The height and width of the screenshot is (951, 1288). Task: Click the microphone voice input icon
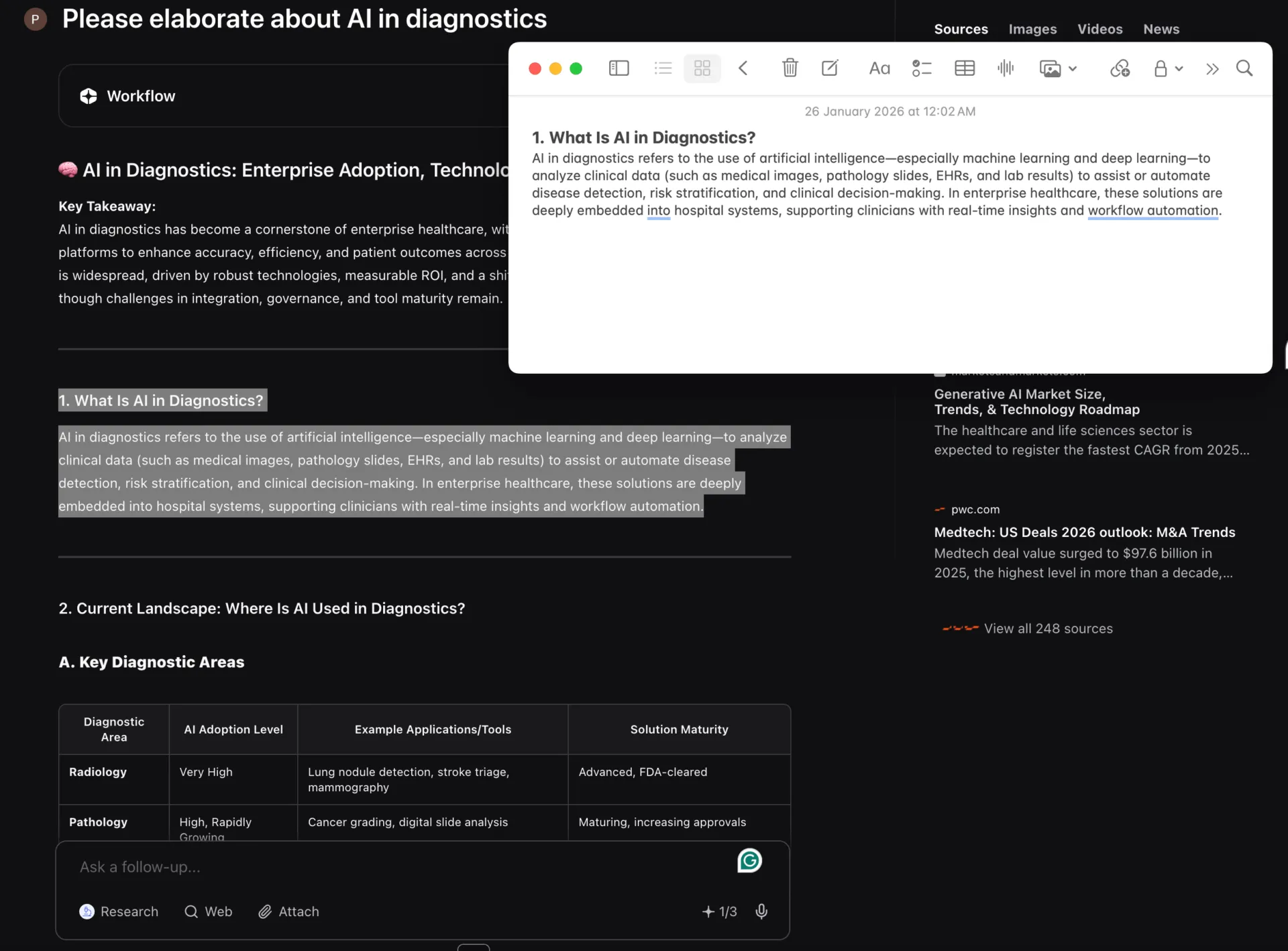[x=761, y=911]
